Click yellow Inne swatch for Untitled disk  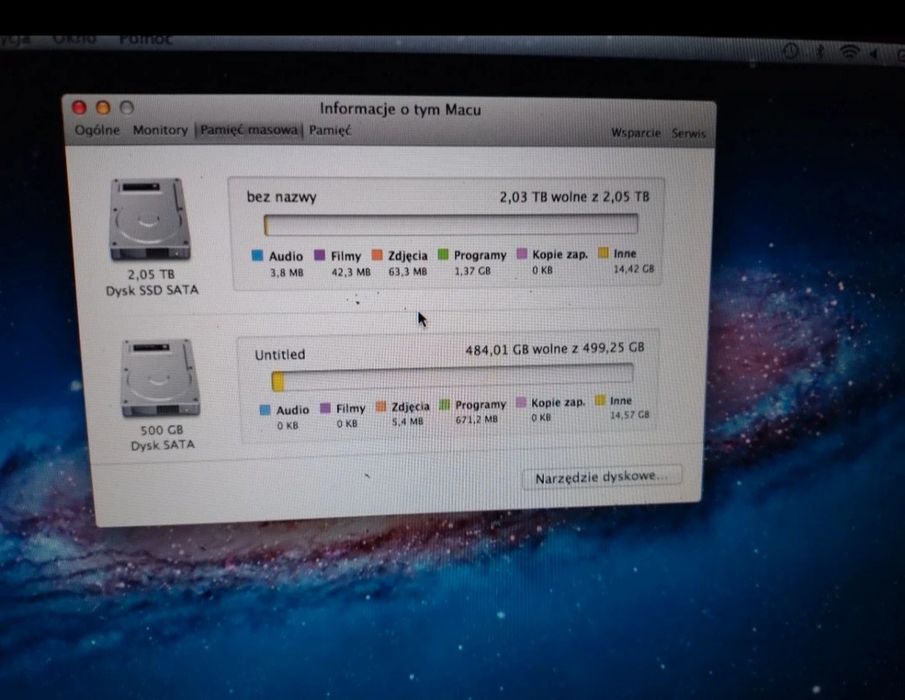pos(600,400)
